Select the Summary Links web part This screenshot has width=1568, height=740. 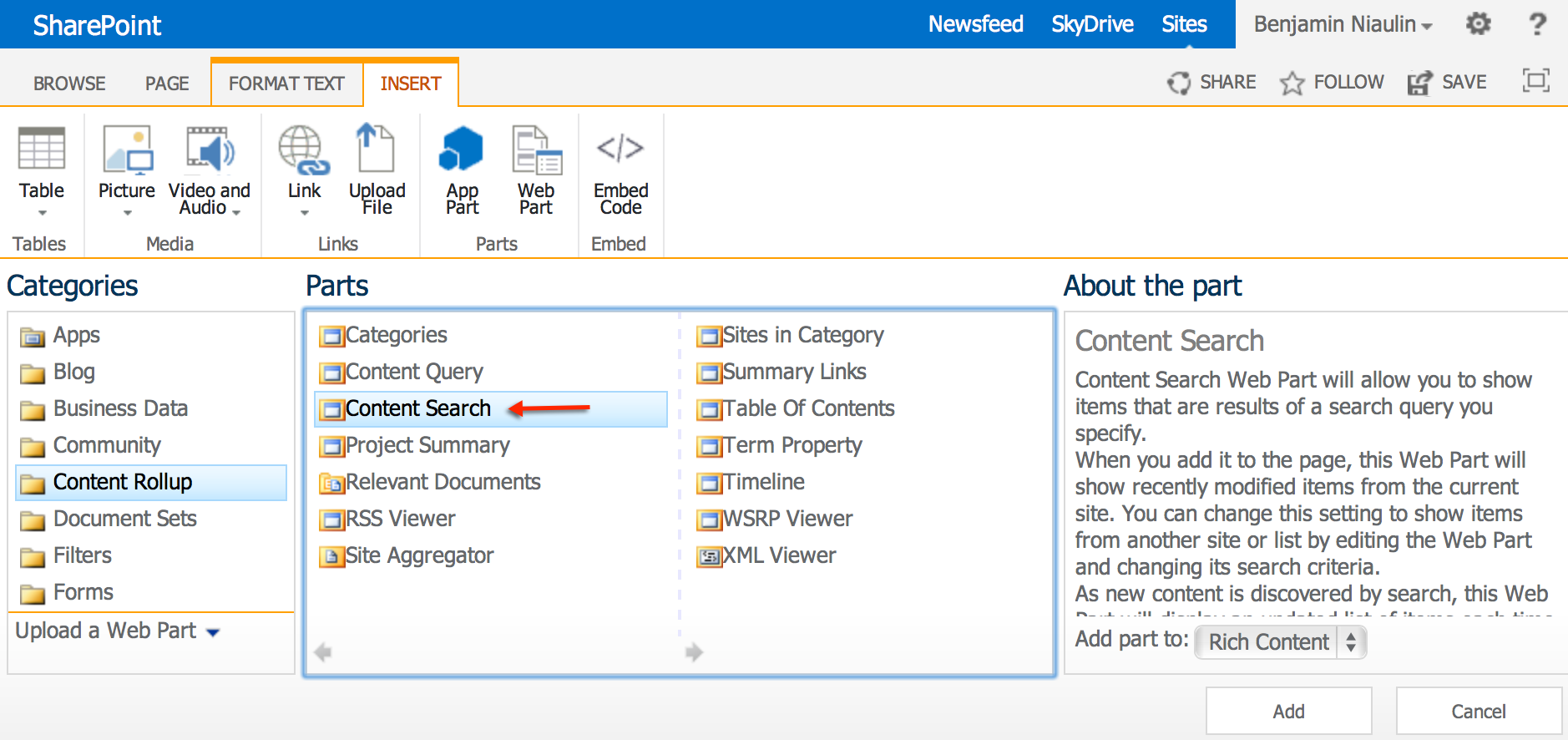pyautogui.click(x=781, y=372)
